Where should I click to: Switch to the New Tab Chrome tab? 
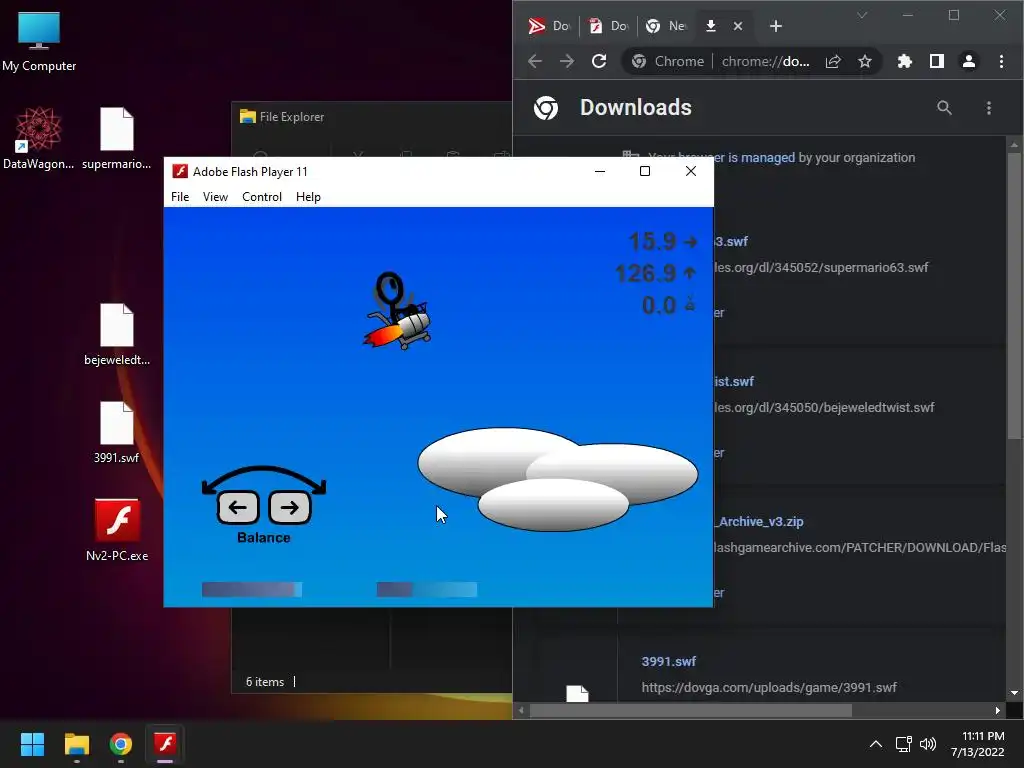(x=666, y=26)
